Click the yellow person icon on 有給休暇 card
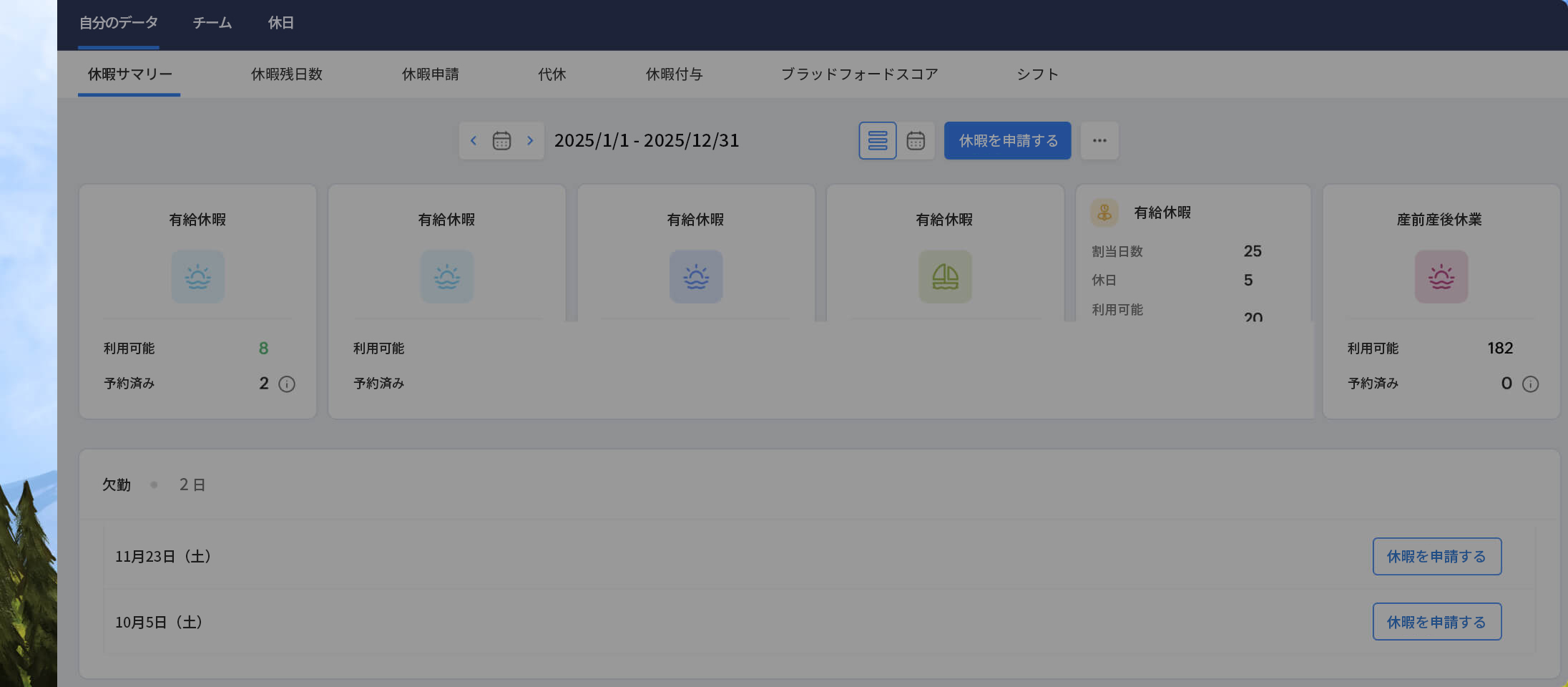1568x687 pixels. [x=1104, y=213]
